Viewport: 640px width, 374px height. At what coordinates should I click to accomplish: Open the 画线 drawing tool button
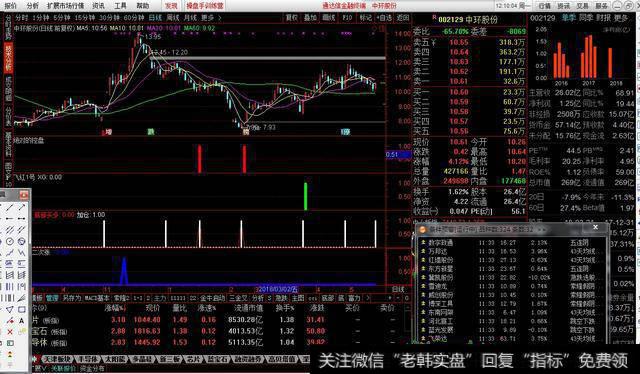(x=329, y=18)
